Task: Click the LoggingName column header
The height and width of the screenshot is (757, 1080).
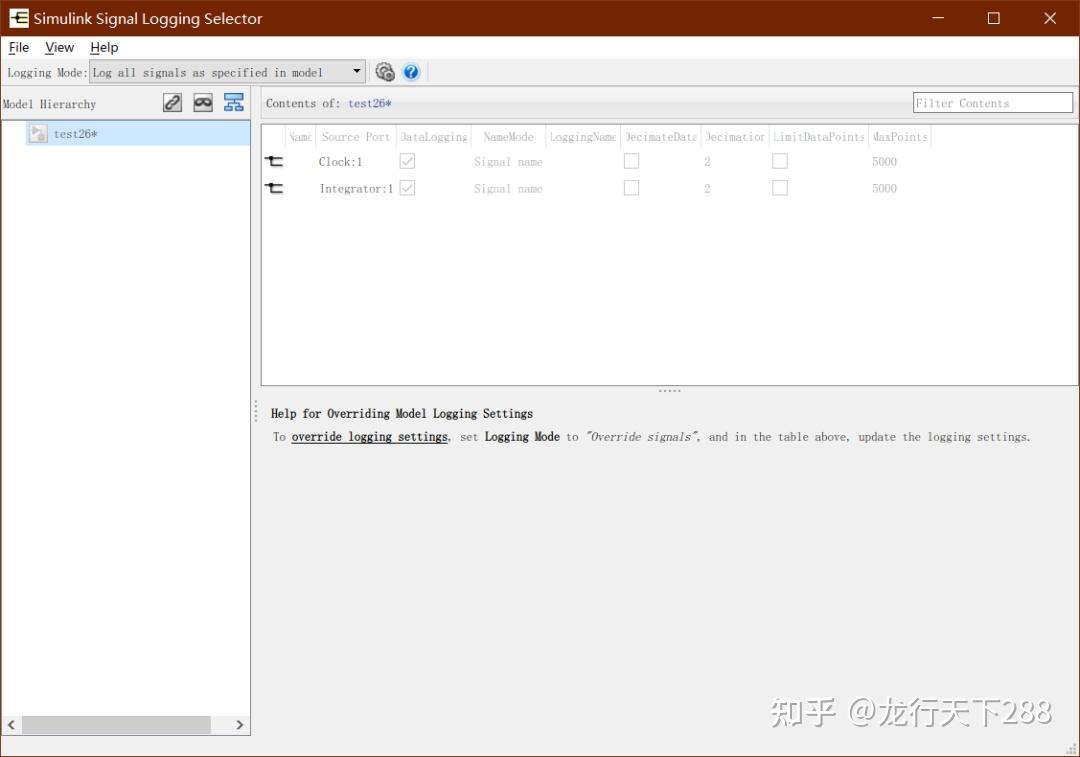Action: tap(583, 137)
